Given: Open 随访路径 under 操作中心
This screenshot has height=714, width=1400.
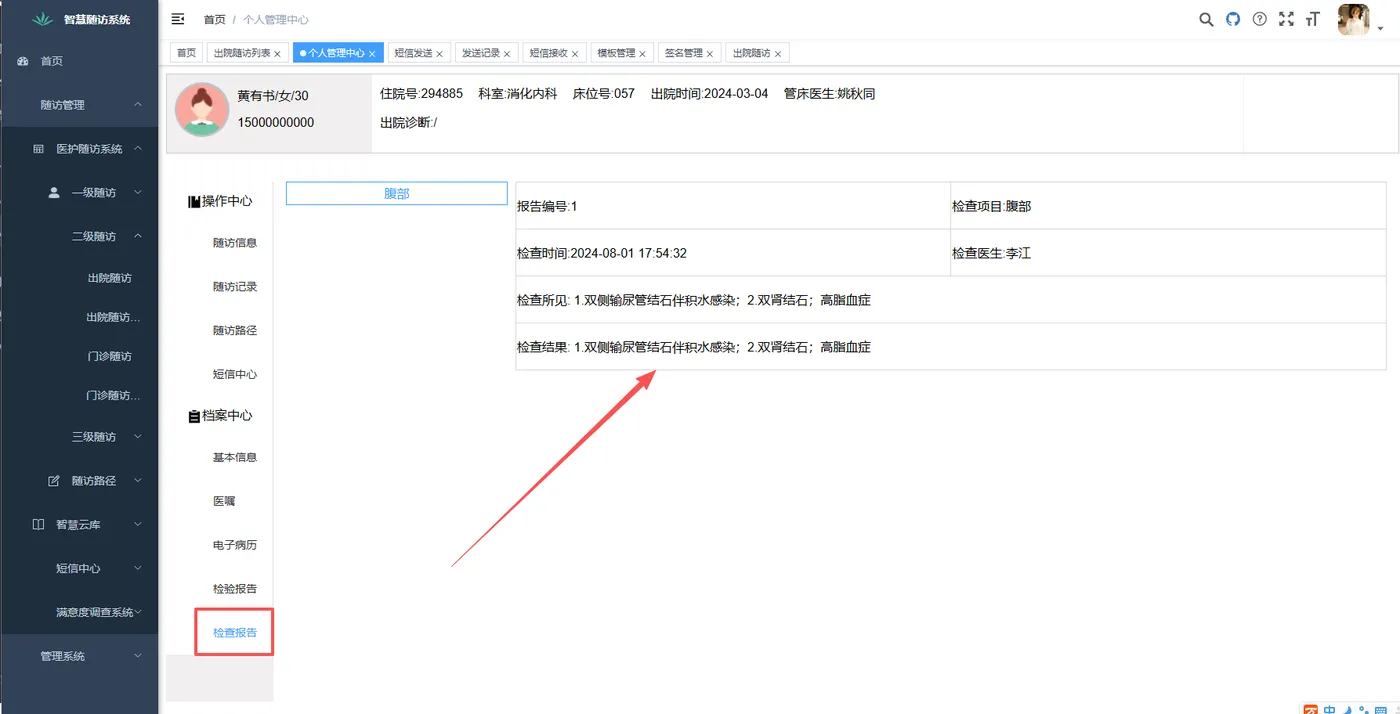Looking at the screenshot, I should point(235,331).
